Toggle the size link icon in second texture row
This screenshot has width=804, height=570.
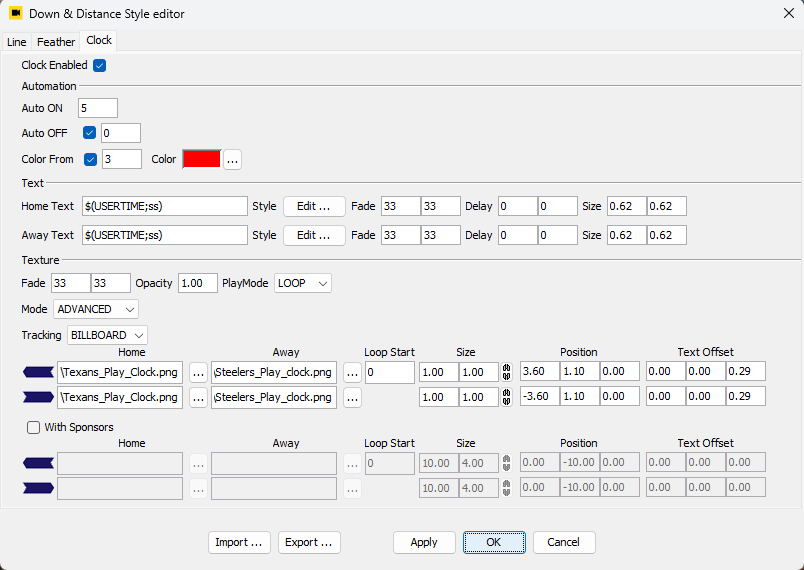tap(506, 397)
